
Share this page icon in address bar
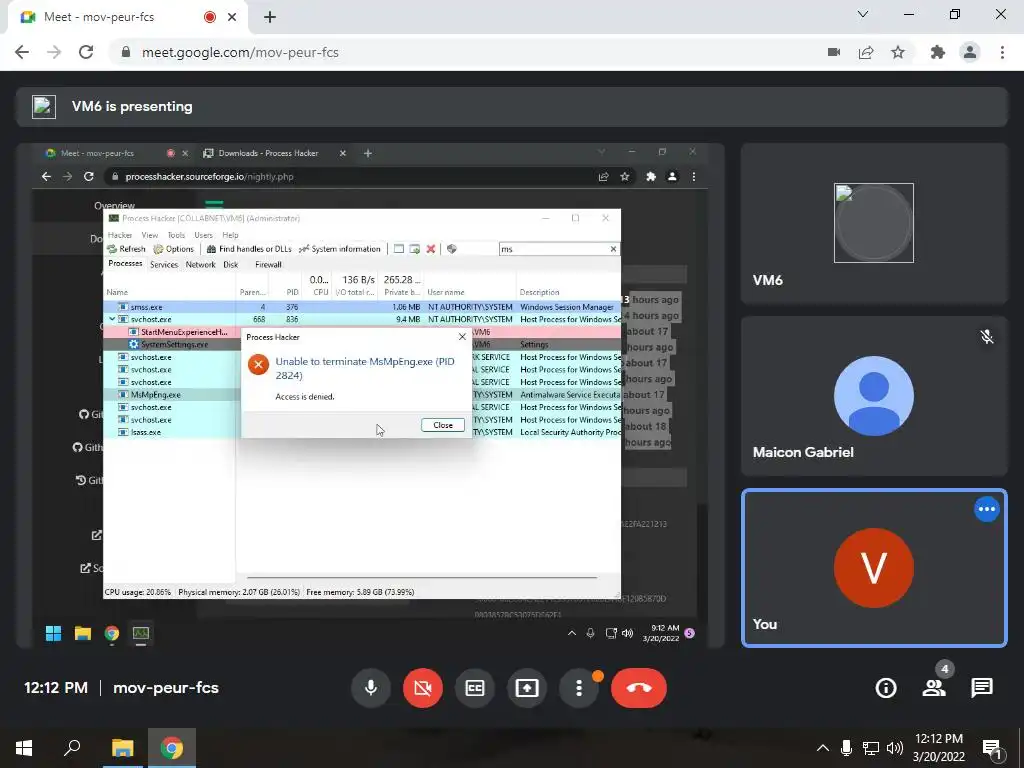tap(866, 52)
